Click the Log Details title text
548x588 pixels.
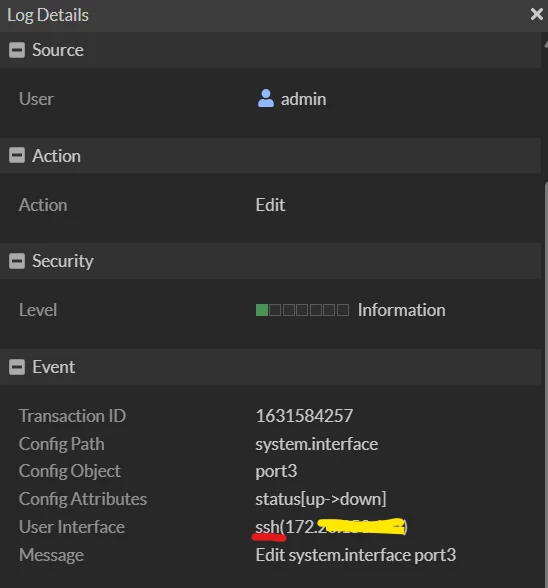tap(48, 15)
